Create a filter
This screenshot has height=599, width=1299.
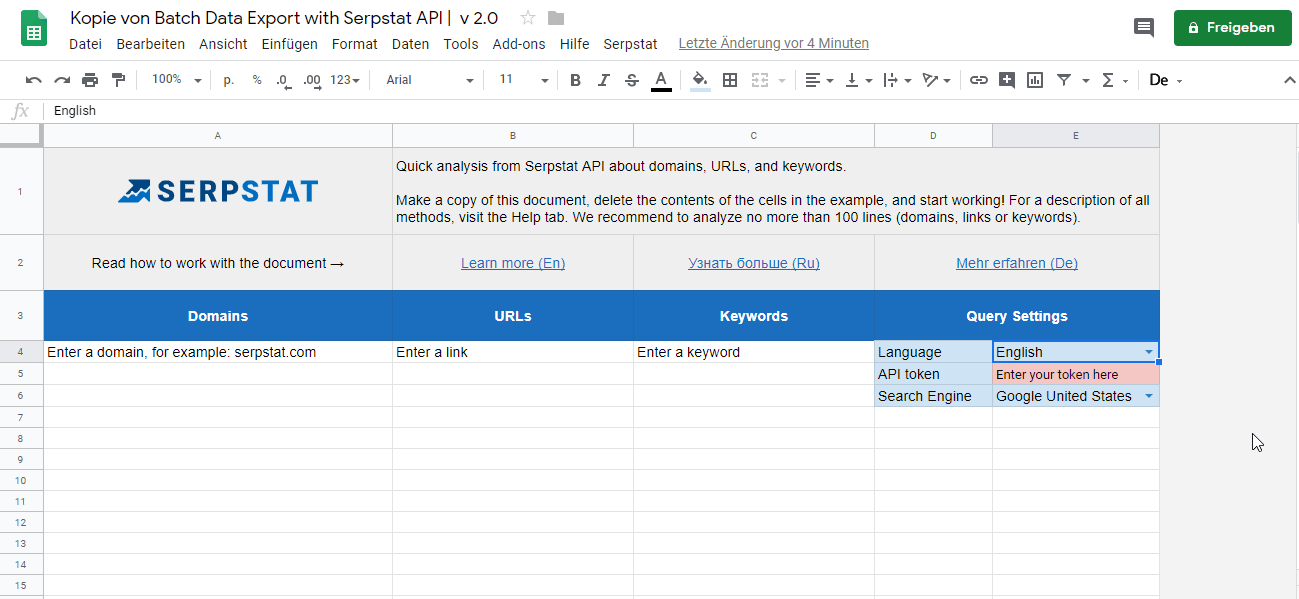coord(1064,80)
